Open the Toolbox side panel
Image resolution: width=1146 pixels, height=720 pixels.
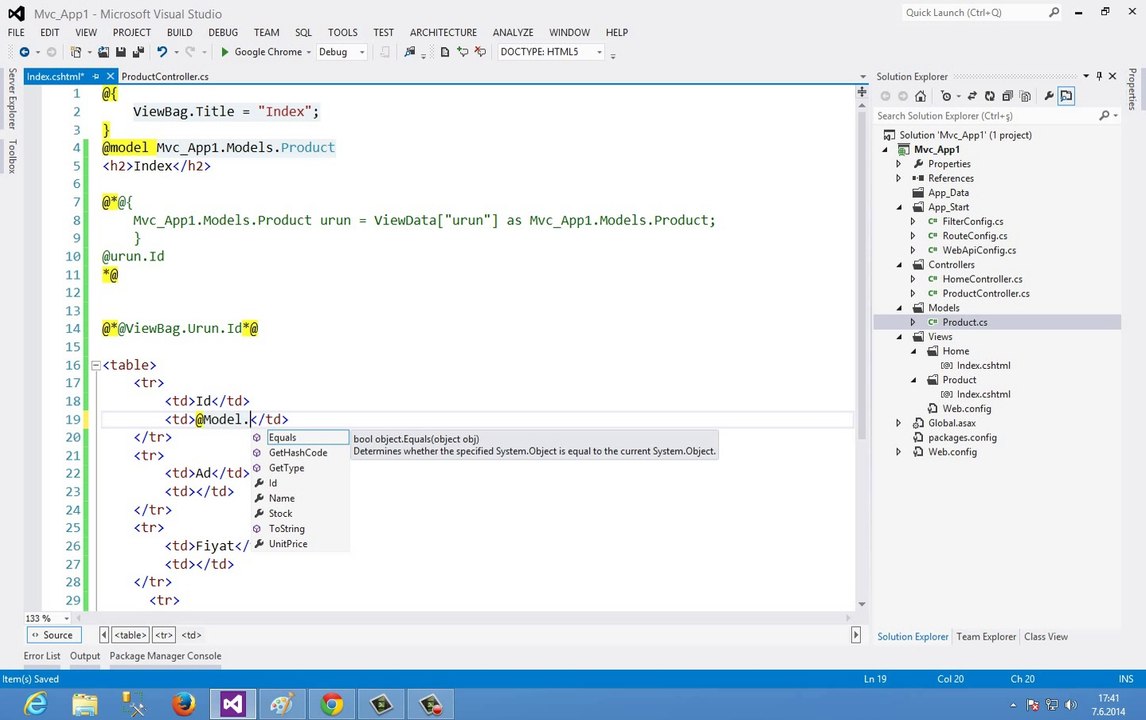pyautogui.click(x=12, y=156)
